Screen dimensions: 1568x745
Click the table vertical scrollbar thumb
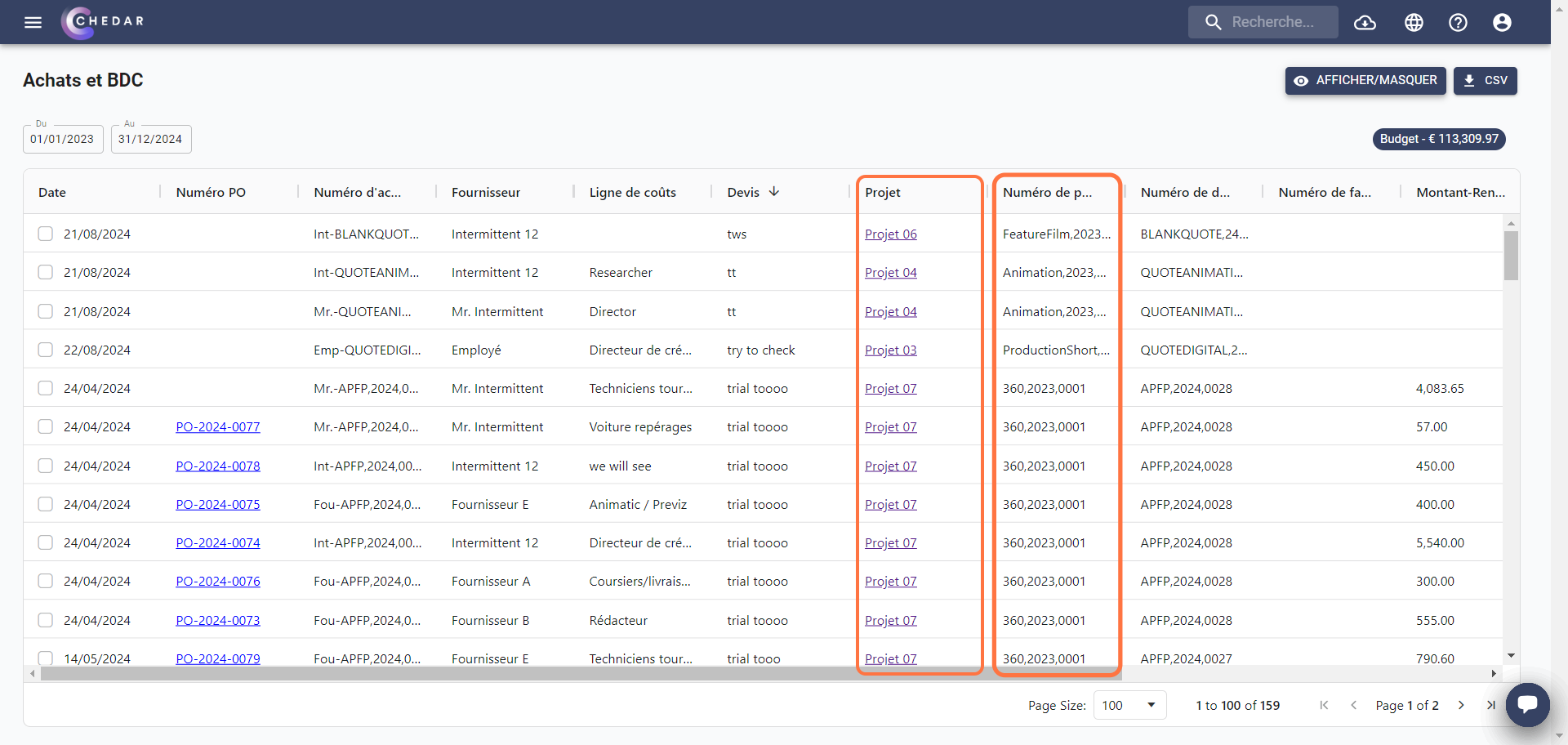tap(1511, 256)
